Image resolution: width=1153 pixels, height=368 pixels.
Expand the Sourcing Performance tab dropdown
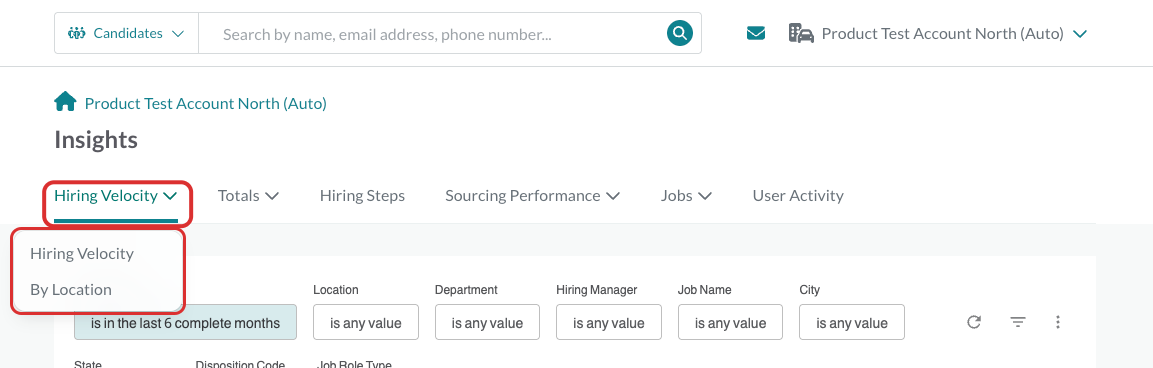pyautogui.click(x=532, y=196)
